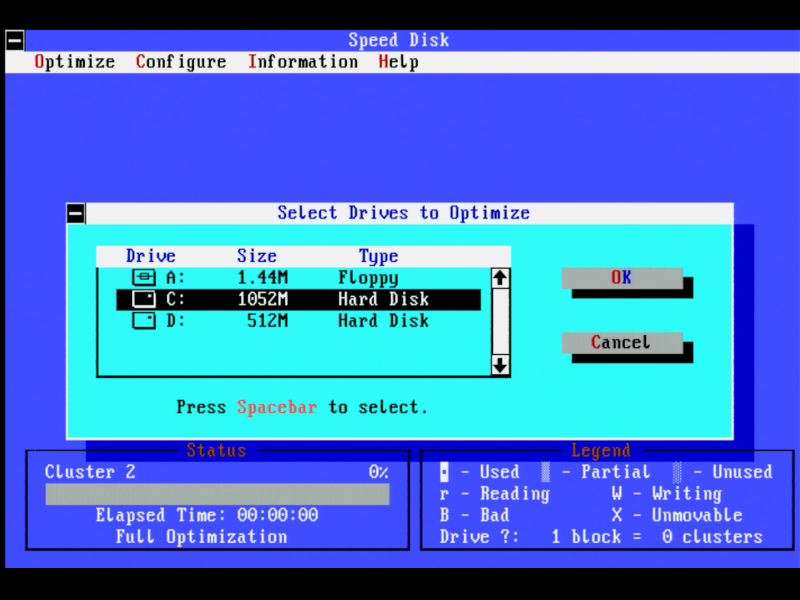Click the Partial legend symbol

545,472
